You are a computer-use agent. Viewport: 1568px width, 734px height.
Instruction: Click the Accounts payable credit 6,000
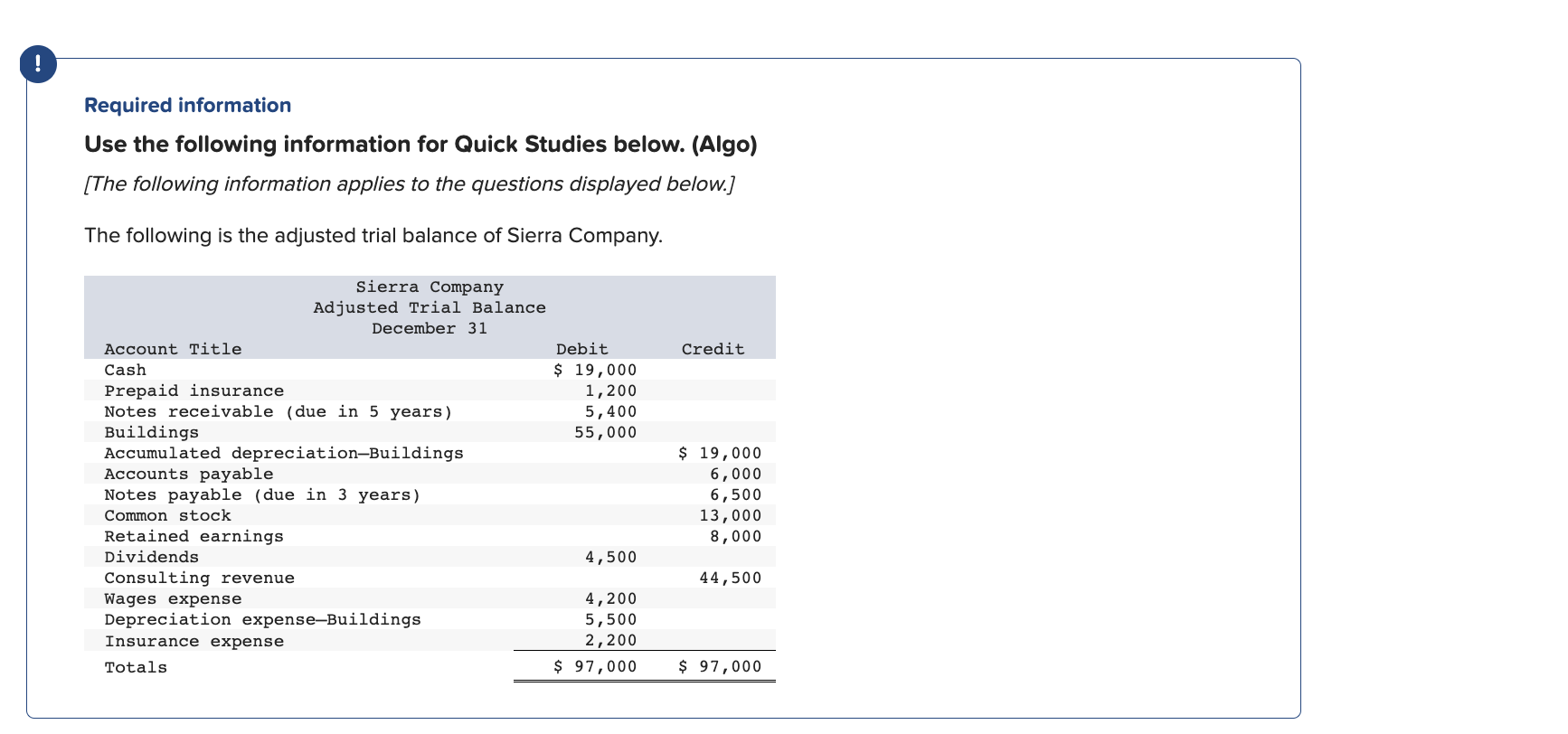coord(735,474)
